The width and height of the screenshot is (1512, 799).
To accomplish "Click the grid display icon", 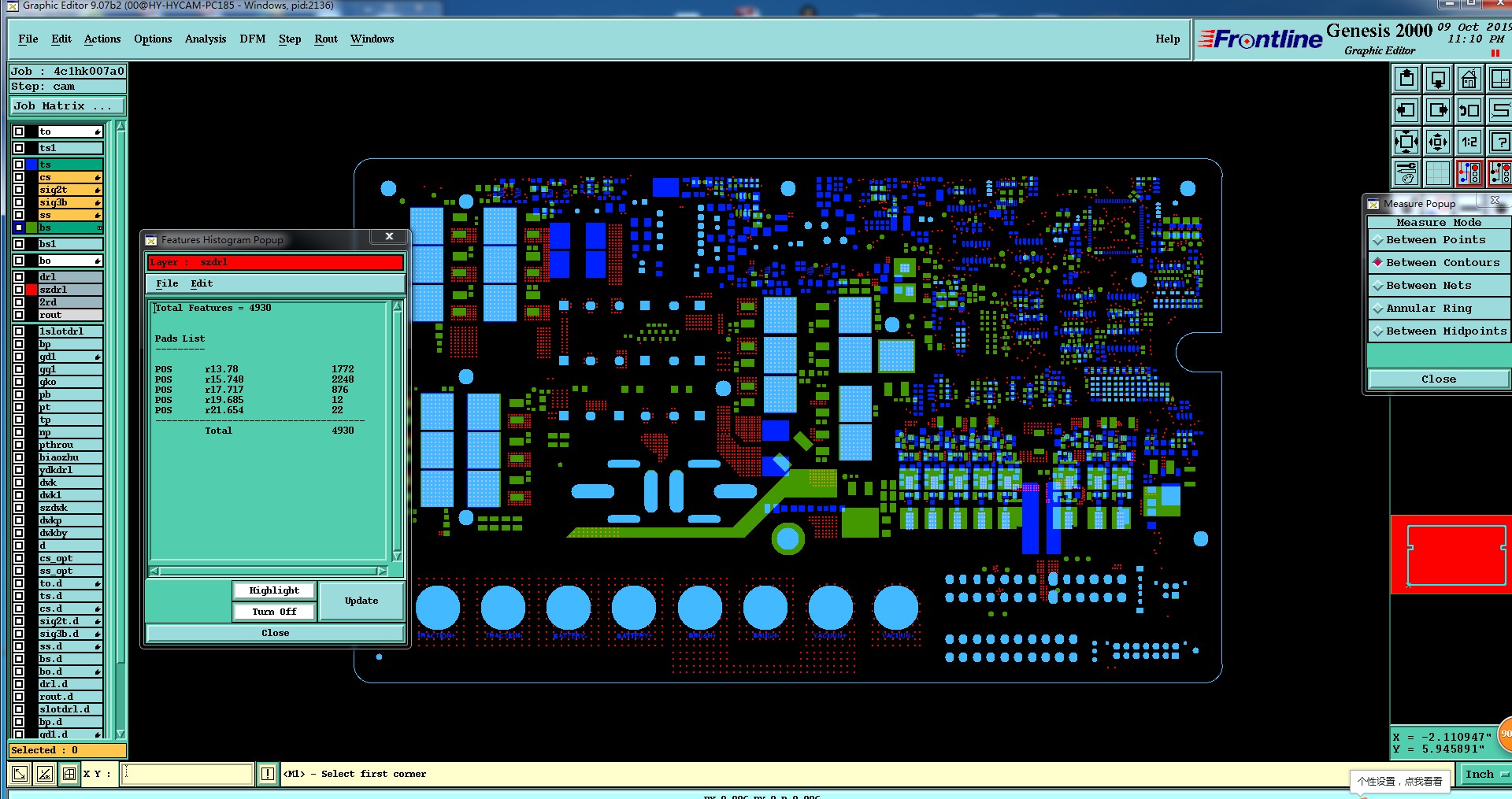I will coord(1438,172).
